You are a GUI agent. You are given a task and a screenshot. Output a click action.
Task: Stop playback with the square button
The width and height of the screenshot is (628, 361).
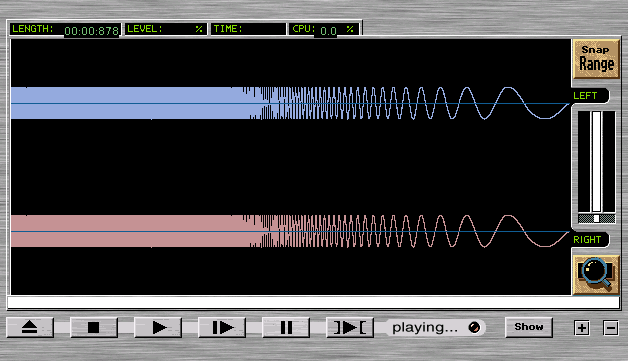tap(94, 327)
